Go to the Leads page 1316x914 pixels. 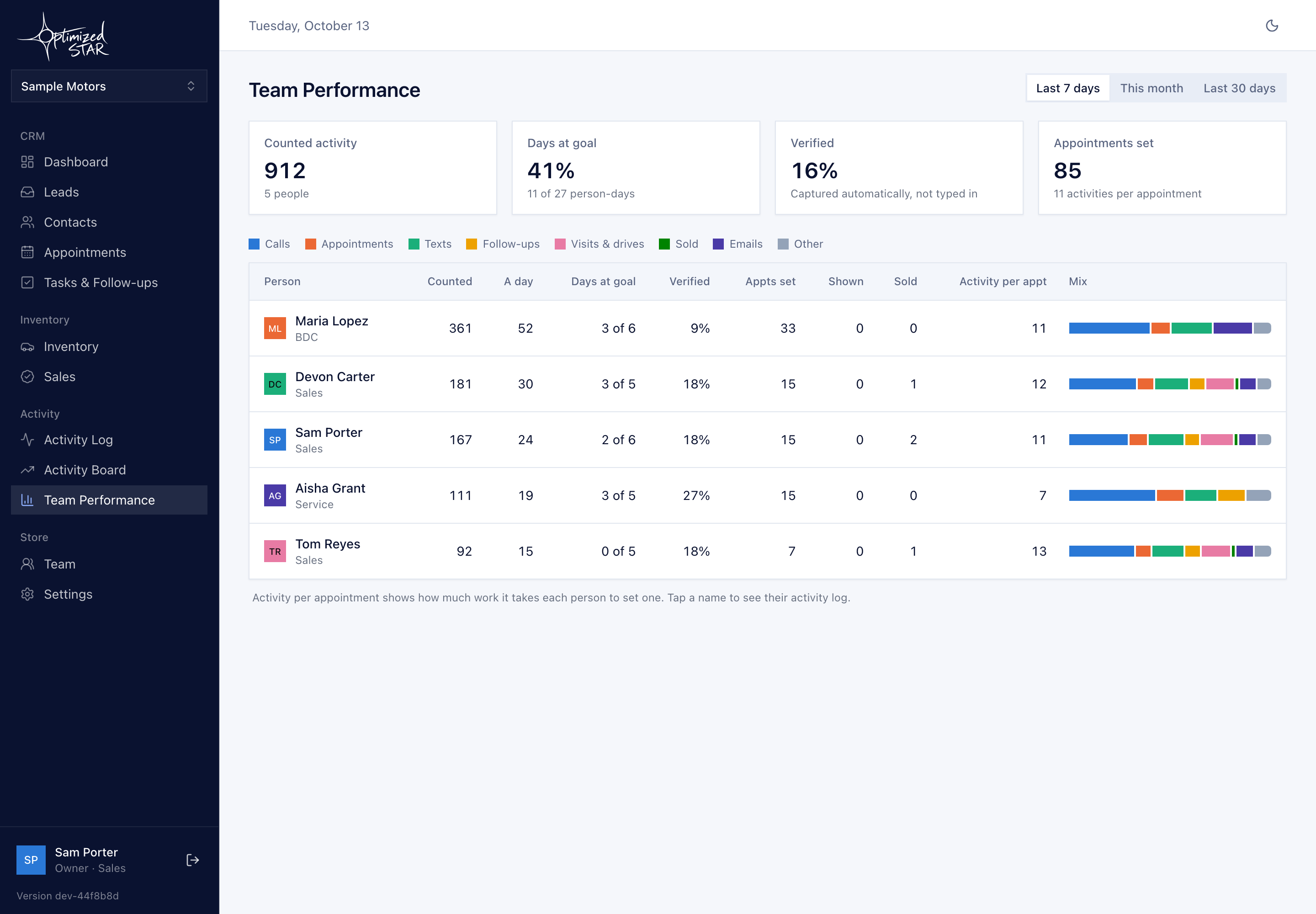click(109, 192)
